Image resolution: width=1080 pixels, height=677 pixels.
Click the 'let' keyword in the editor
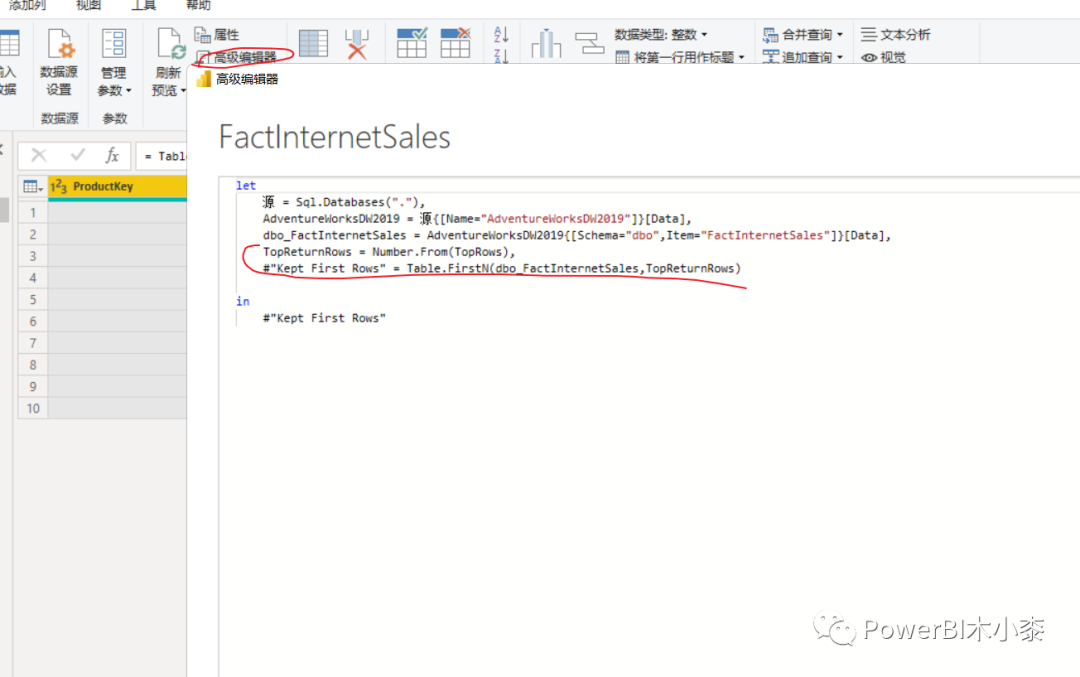pyautogui.click(x=245, y=185)
